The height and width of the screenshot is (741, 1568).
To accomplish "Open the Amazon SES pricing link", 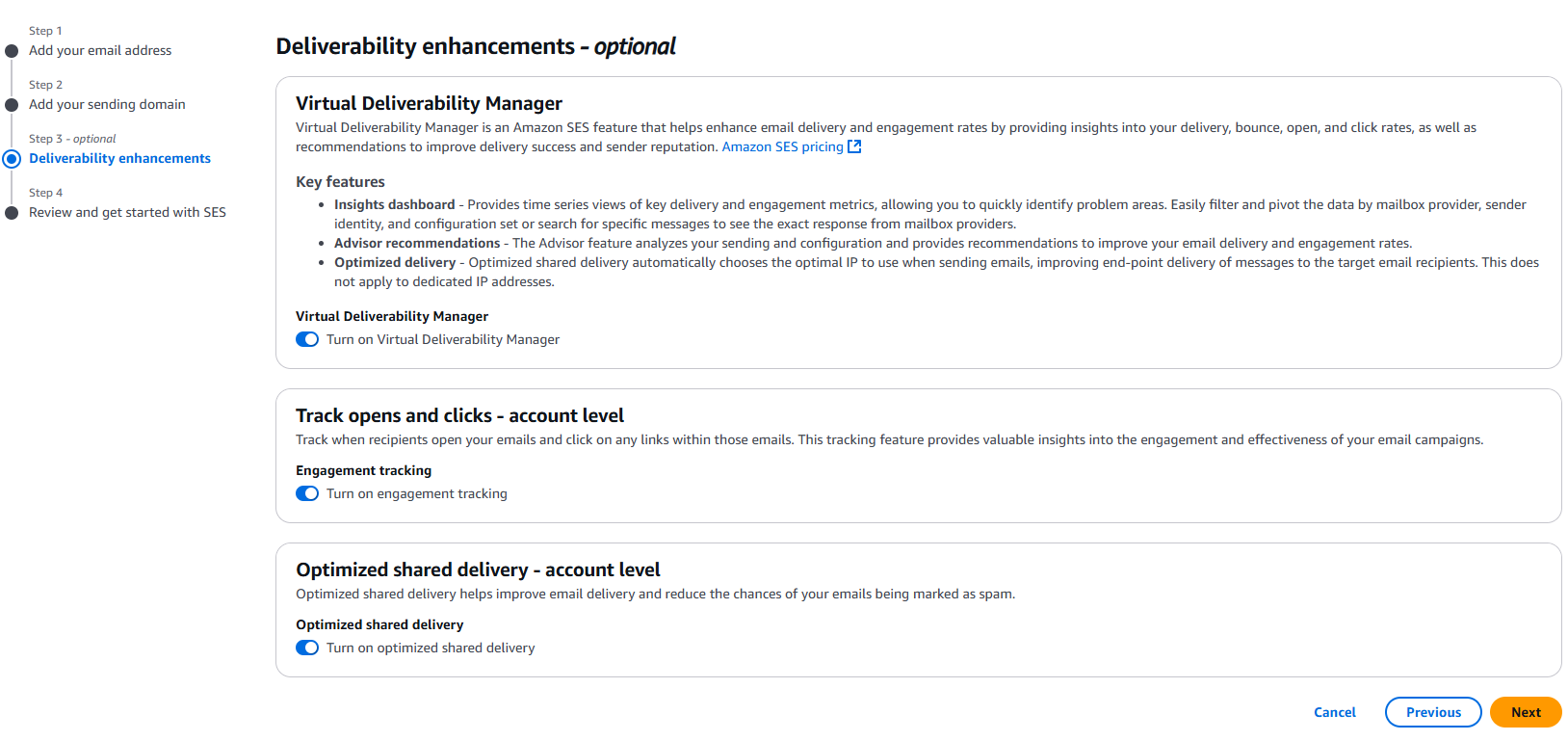I will point(782,146).
